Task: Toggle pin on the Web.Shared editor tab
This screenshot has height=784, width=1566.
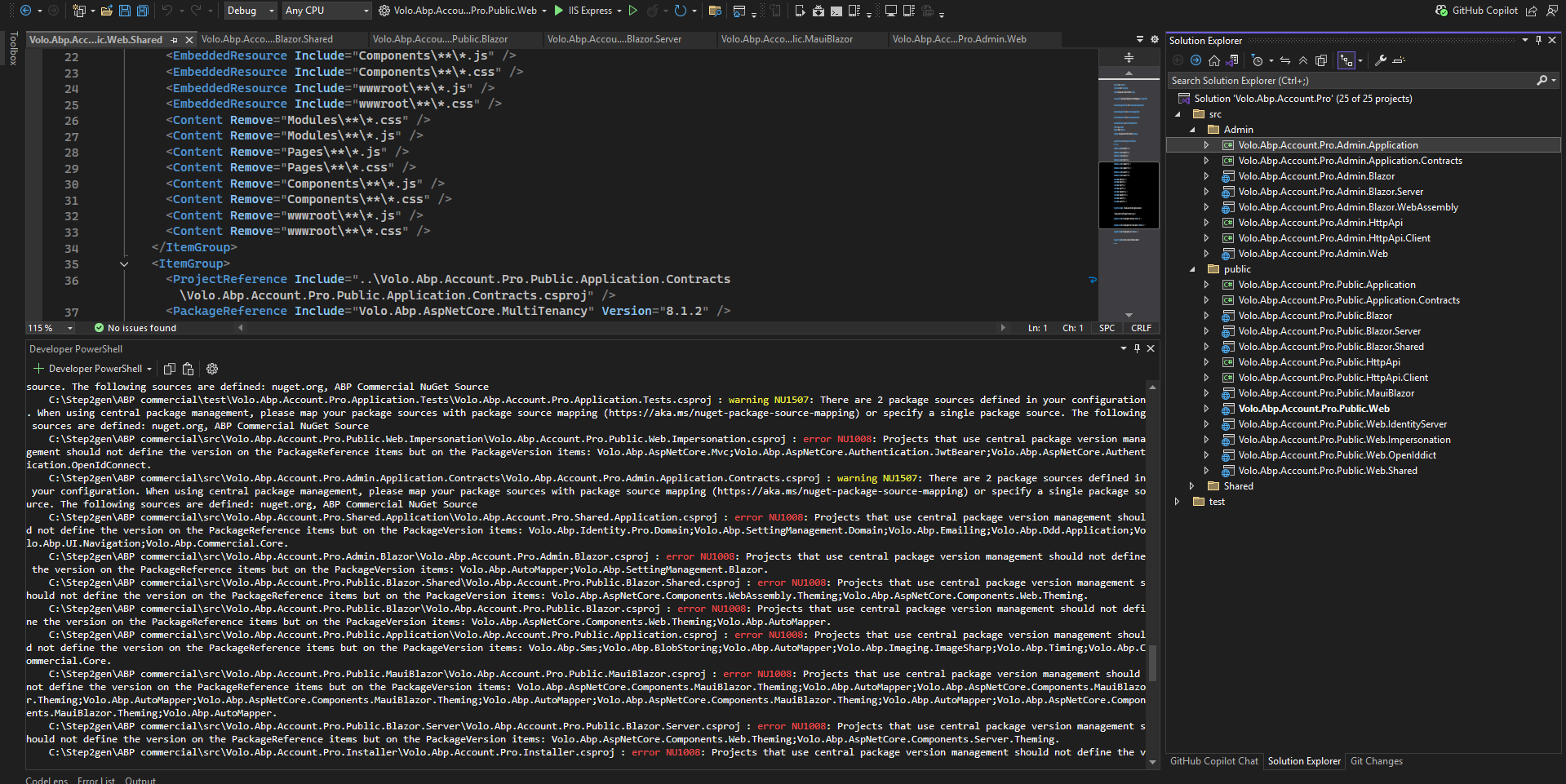Action: coord(174,39)
